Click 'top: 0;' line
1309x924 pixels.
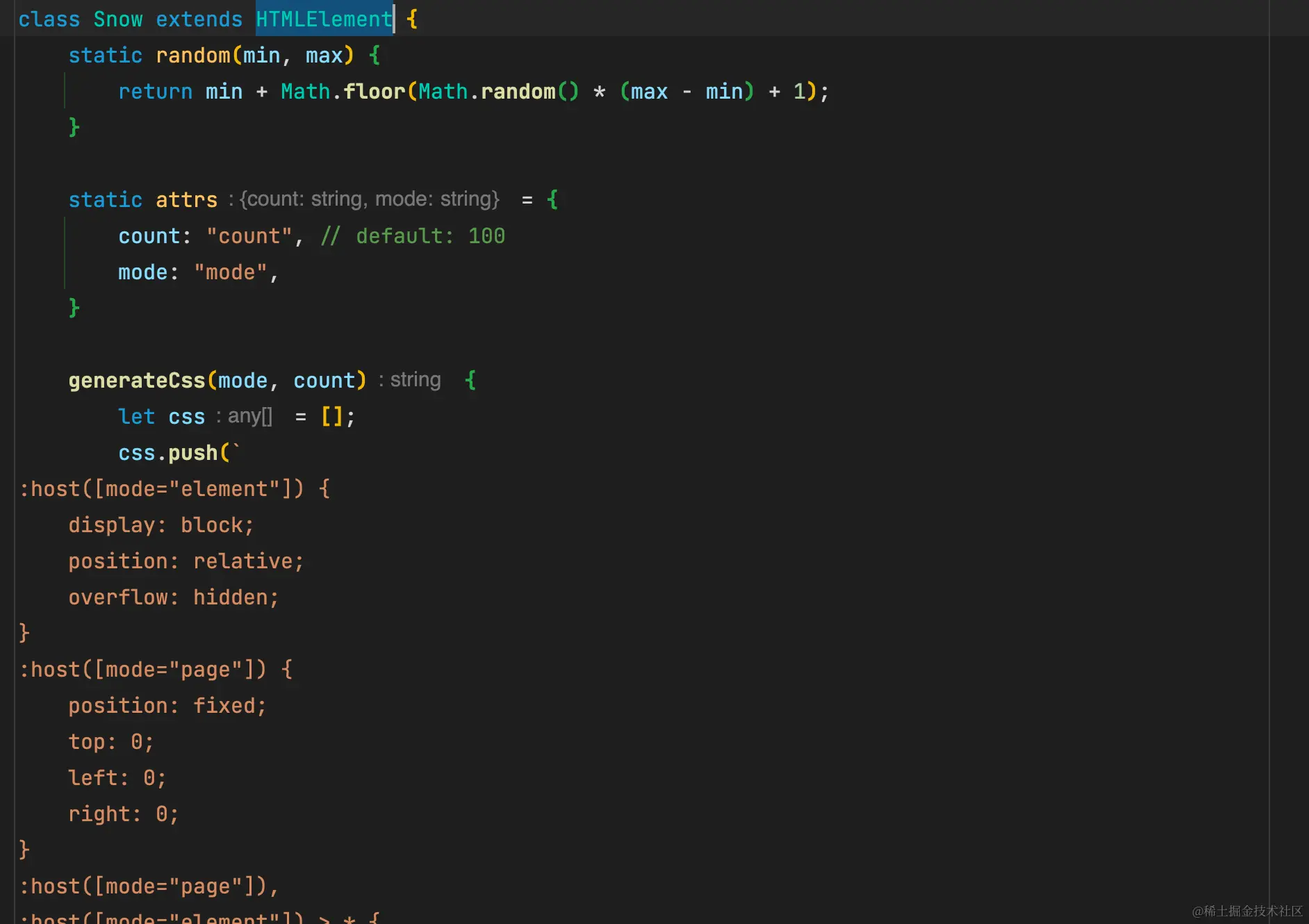click(x=112, y=741)
